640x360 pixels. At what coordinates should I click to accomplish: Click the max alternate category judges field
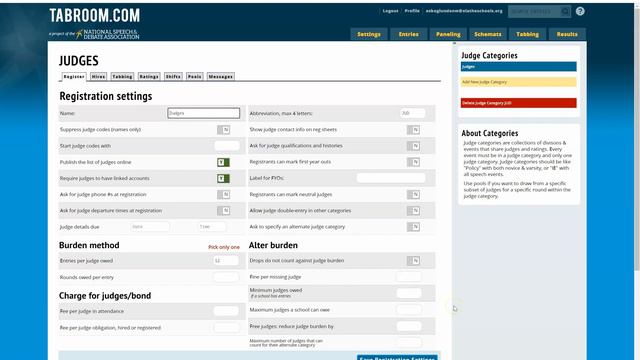pos(409,342)
